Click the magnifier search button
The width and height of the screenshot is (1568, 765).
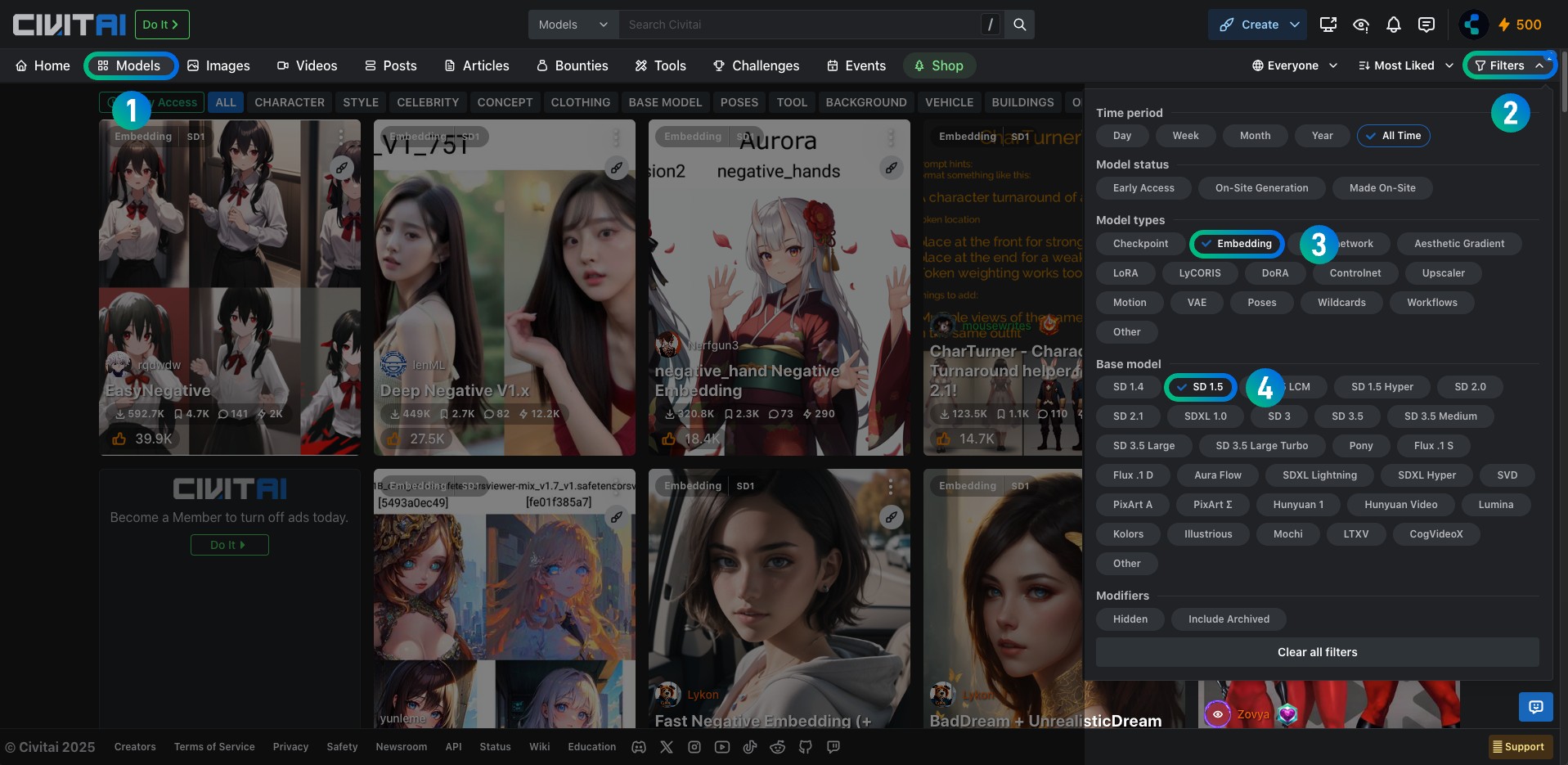pos(1019,25)
